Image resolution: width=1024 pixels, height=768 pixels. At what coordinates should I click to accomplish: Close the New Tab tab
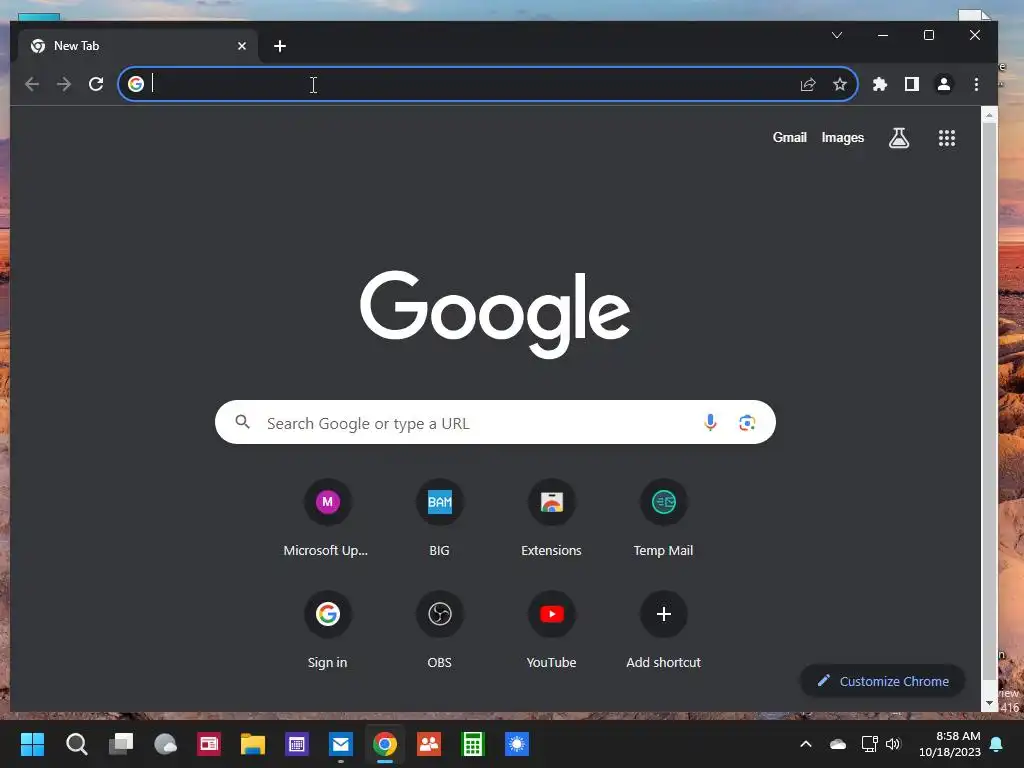coord(242,46)
